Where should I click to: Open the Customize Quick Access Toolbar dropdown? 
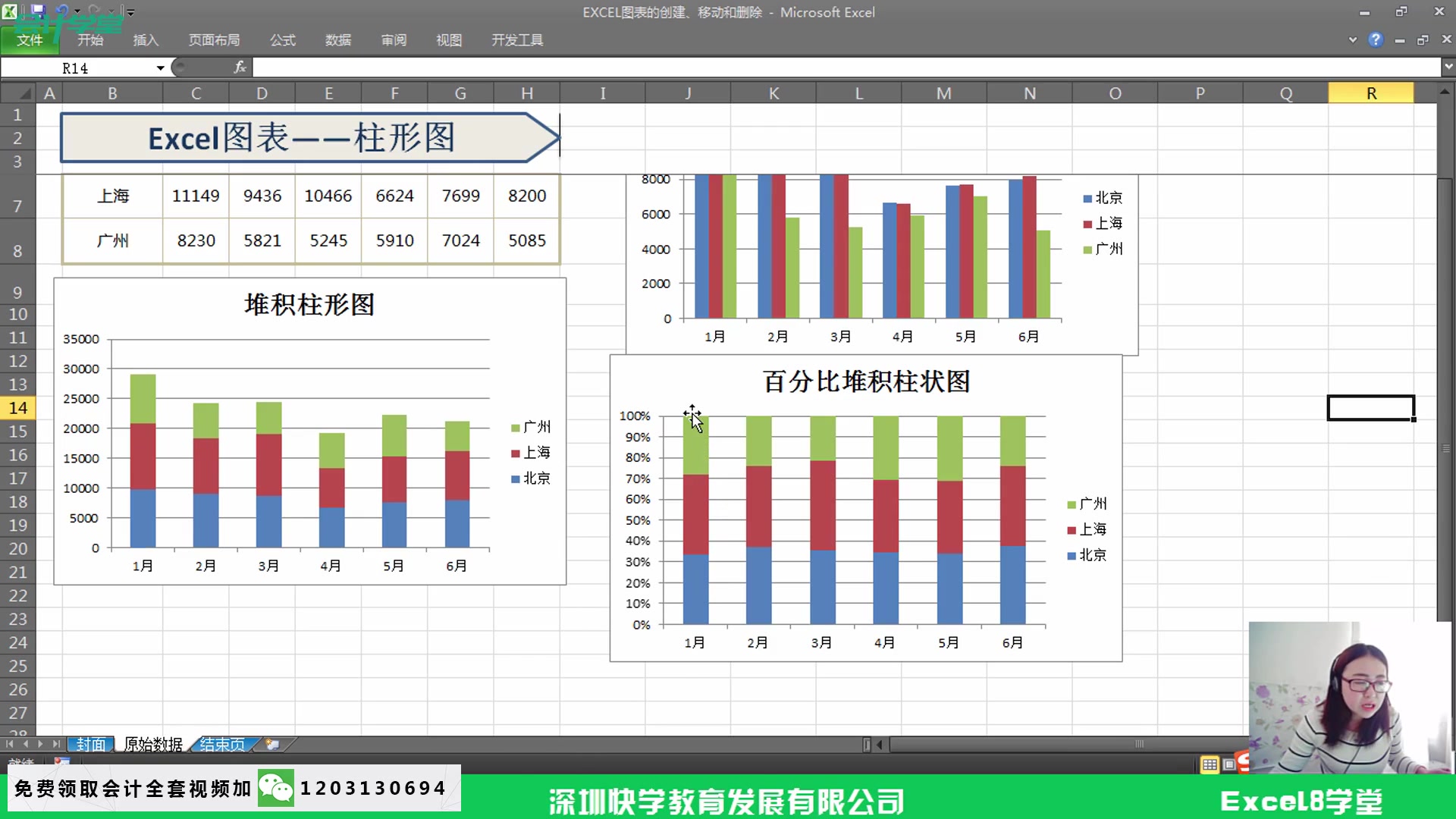tap(130, 12)
